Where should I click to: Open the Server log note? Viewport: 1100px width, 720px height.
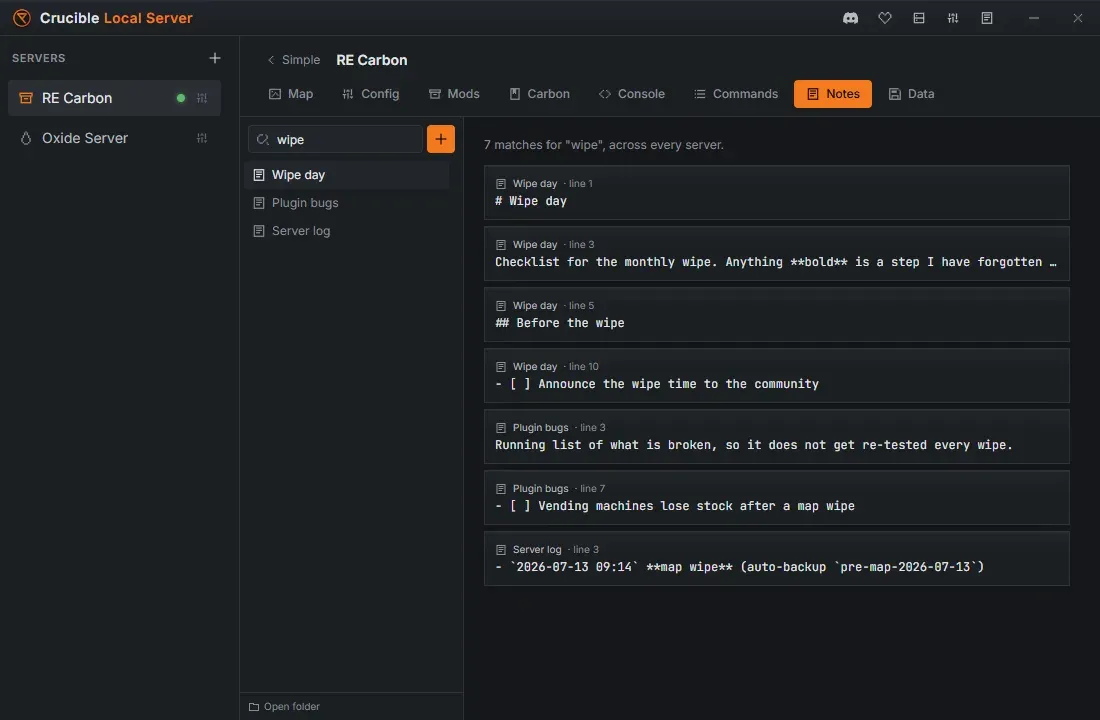pyautogui.click(x=347, y=231)
